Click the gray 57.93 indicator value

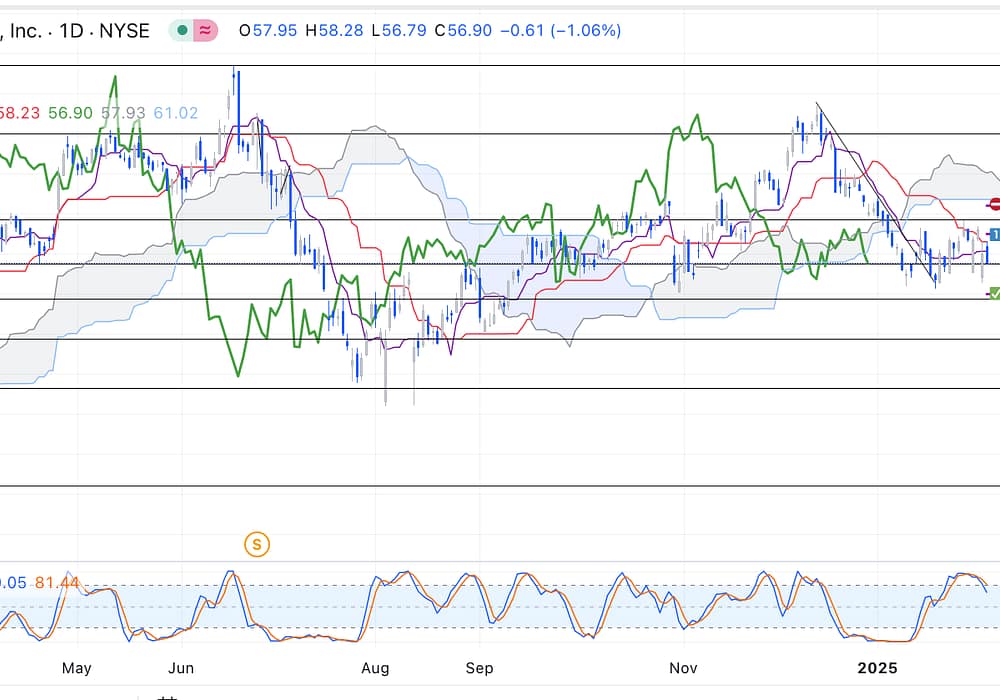click(123, 113)
